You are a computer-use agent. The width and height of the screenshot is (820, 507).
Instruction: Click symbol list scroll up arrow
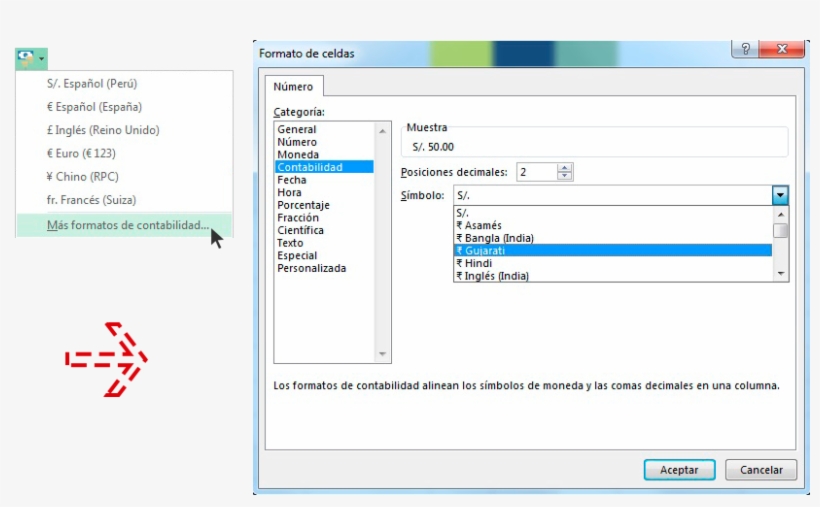[x=780, y=215]
